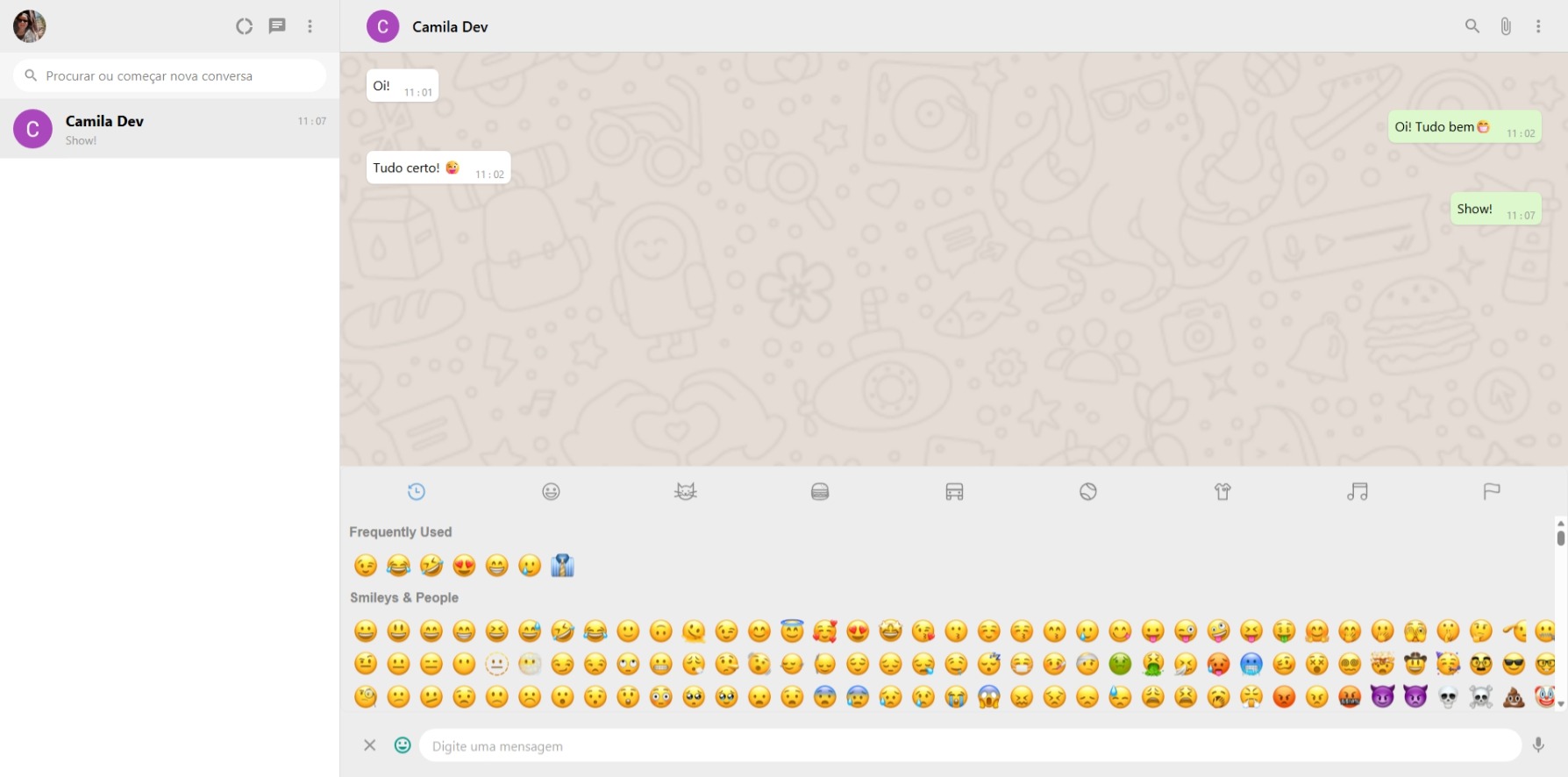Select the Smileys & People emoji tab

point(551,492)
